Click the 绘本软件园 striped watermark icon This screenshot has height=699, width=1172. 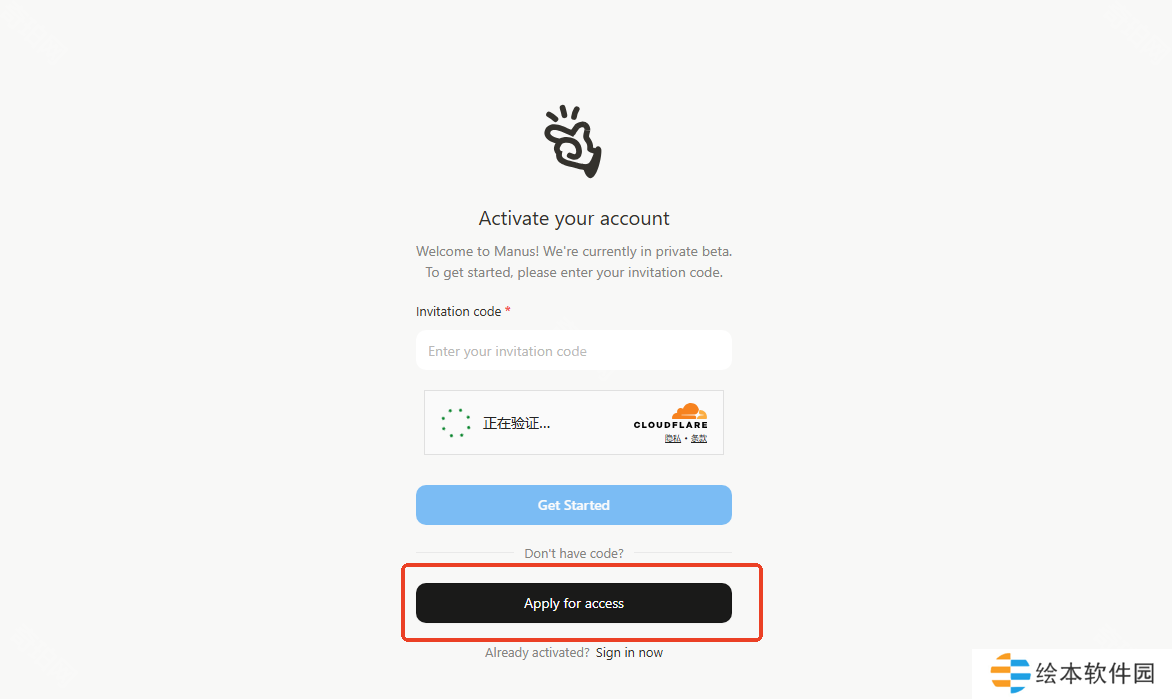[x=1010, y=673]
